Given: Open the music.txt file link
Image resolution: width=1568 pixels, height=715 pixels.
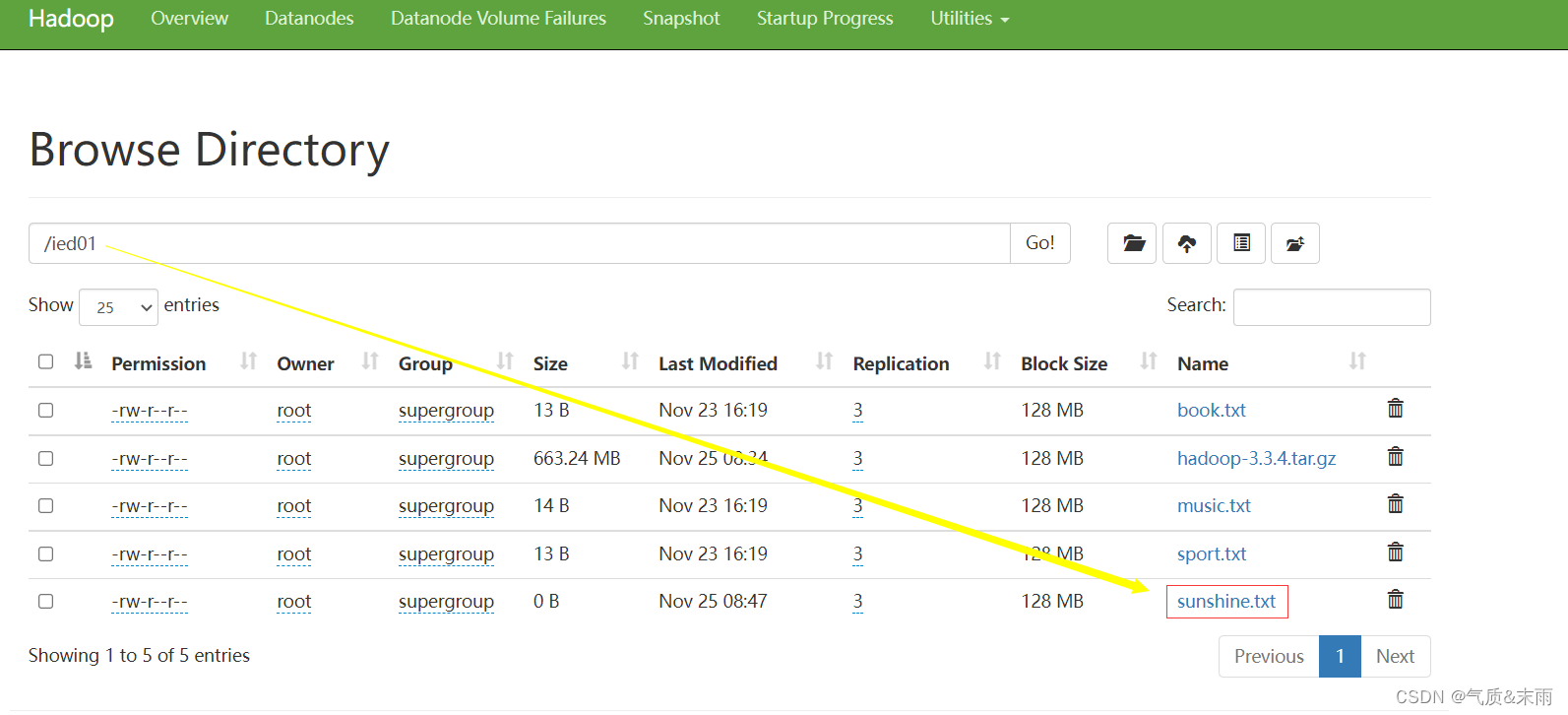Looking at the screenshot, I should pyautogui.click(x=1214, y=505).
